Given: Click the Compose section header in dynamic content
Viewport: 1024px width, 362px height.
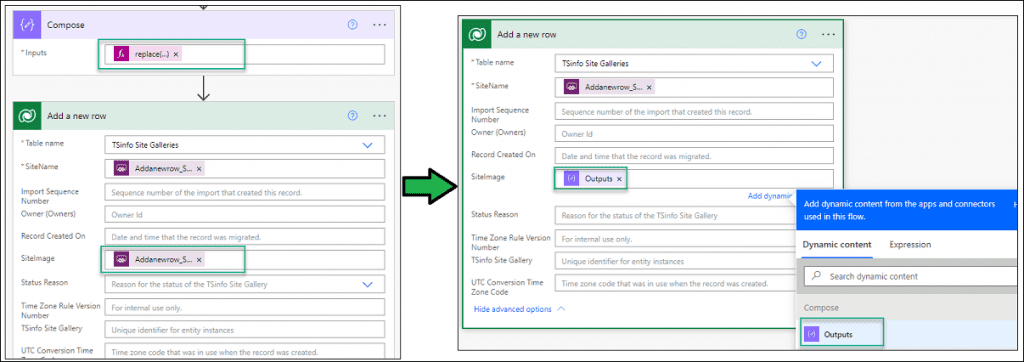Looking at the screenshot, I should click(821, 308).
